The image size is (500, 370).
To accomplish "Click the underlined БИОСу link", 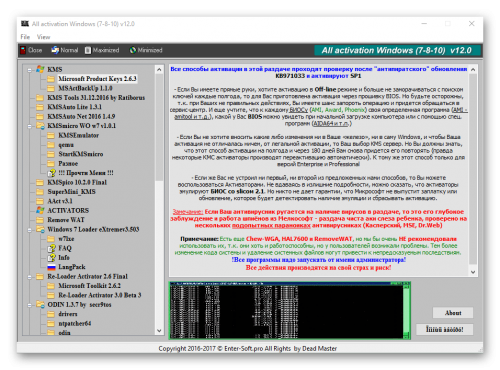I will coord(299,110).
